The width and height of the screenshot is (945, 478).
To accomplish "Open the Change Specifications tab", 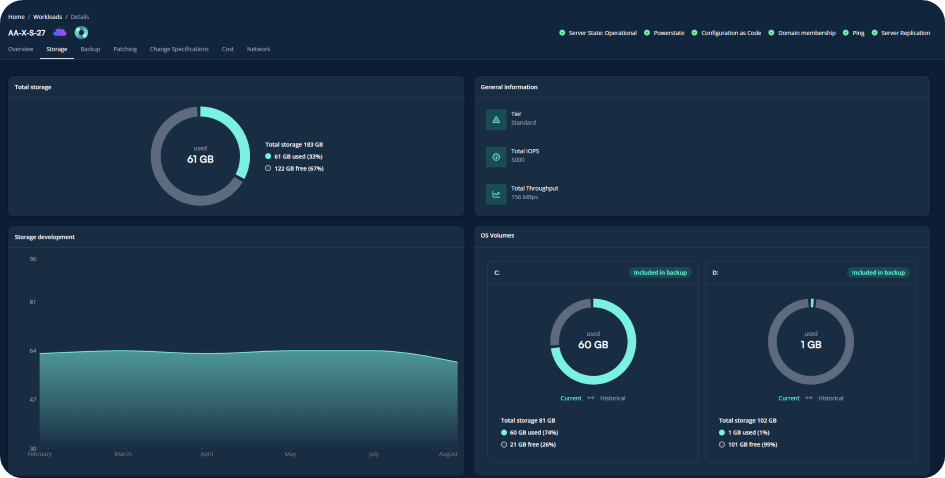I will [x=179, y=49].
